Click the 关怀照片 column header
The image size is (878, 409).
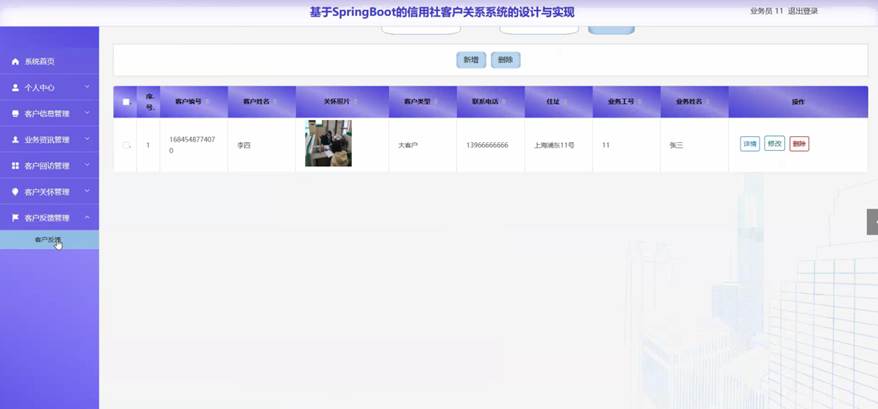[342, 102]
